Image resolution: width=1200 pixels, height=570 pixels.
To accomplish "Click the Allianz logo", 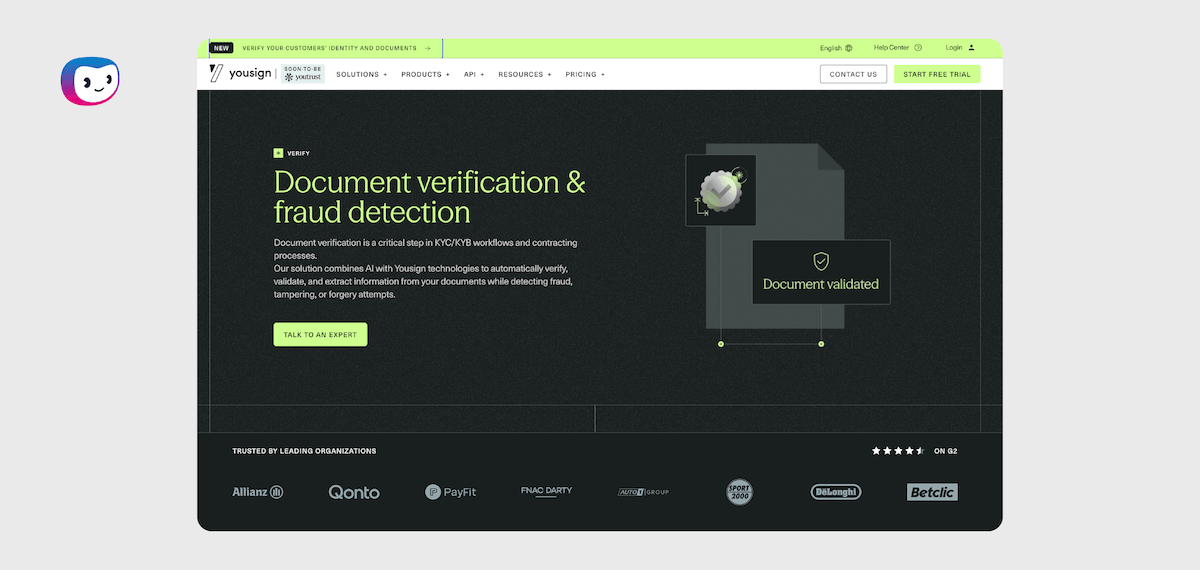I will pyautogui.click(x=258, y=492).
